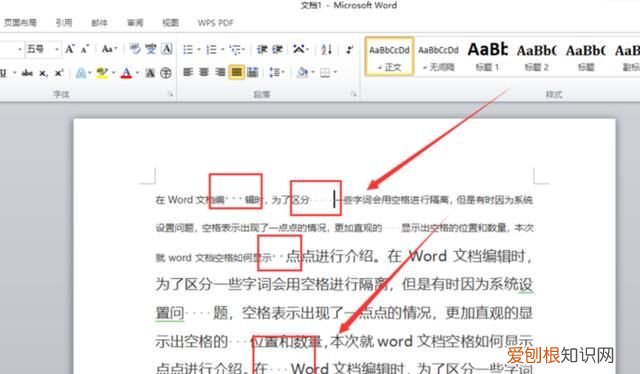Open the paragraph shading color dropdown arrow
Image resolution: width=640 pixels, height=374 pixels.
pyautogui.click(x=313, y=73)
